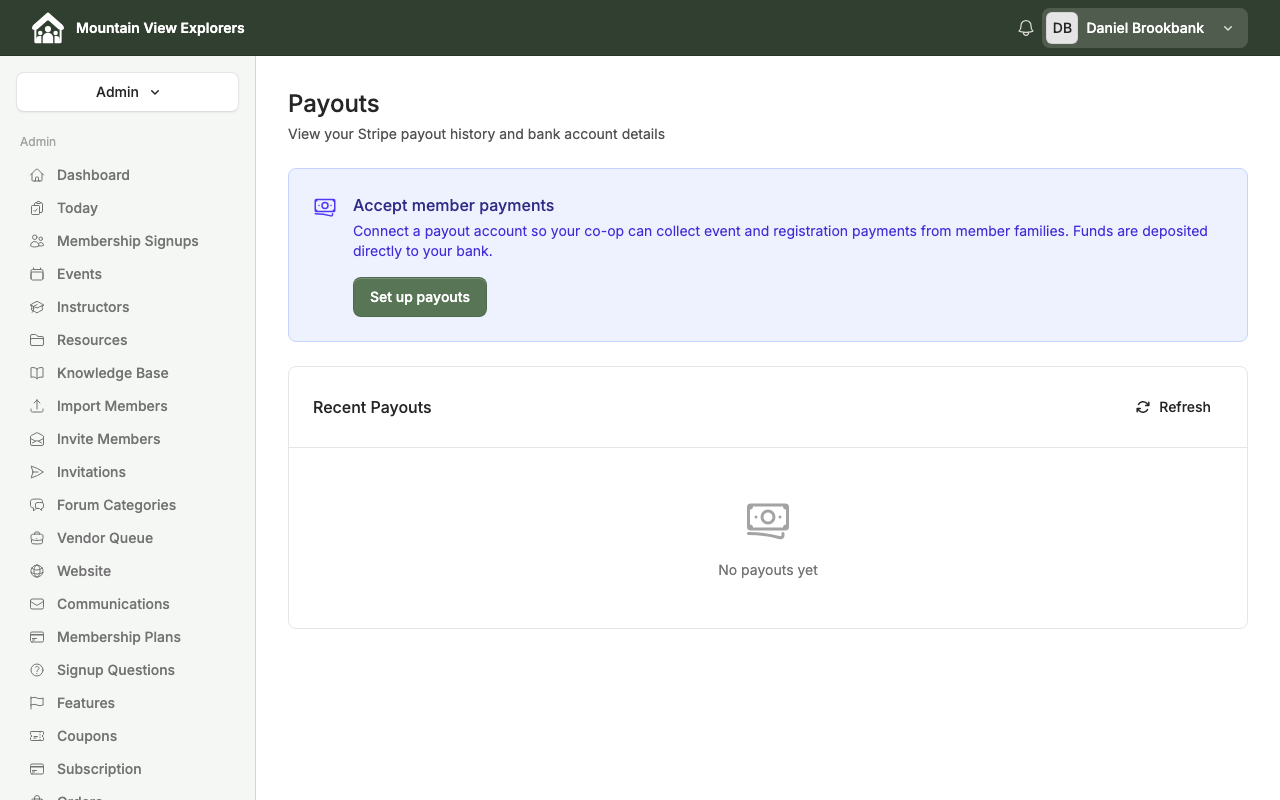Click the Dashboard home icon
This screenshot has width=1280, height=800.
37,175
